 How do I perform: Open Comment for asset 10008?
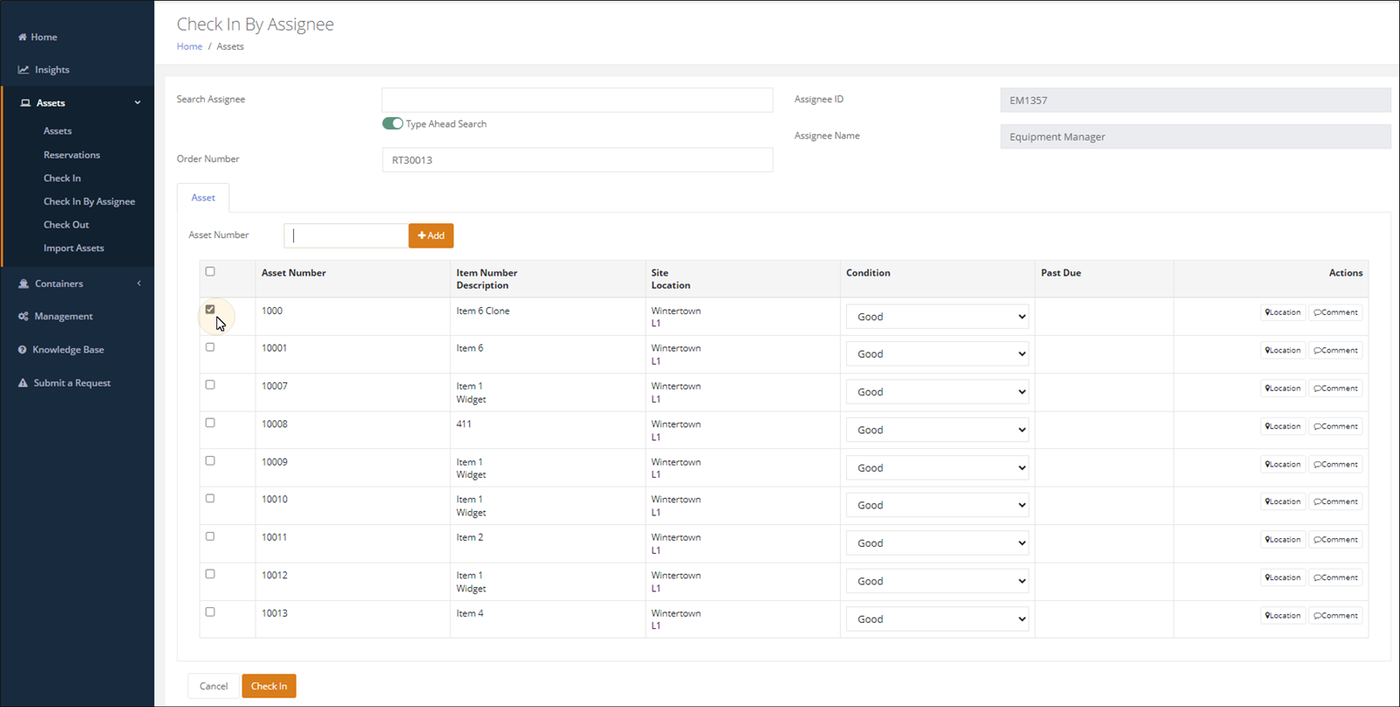point(1335,427)
